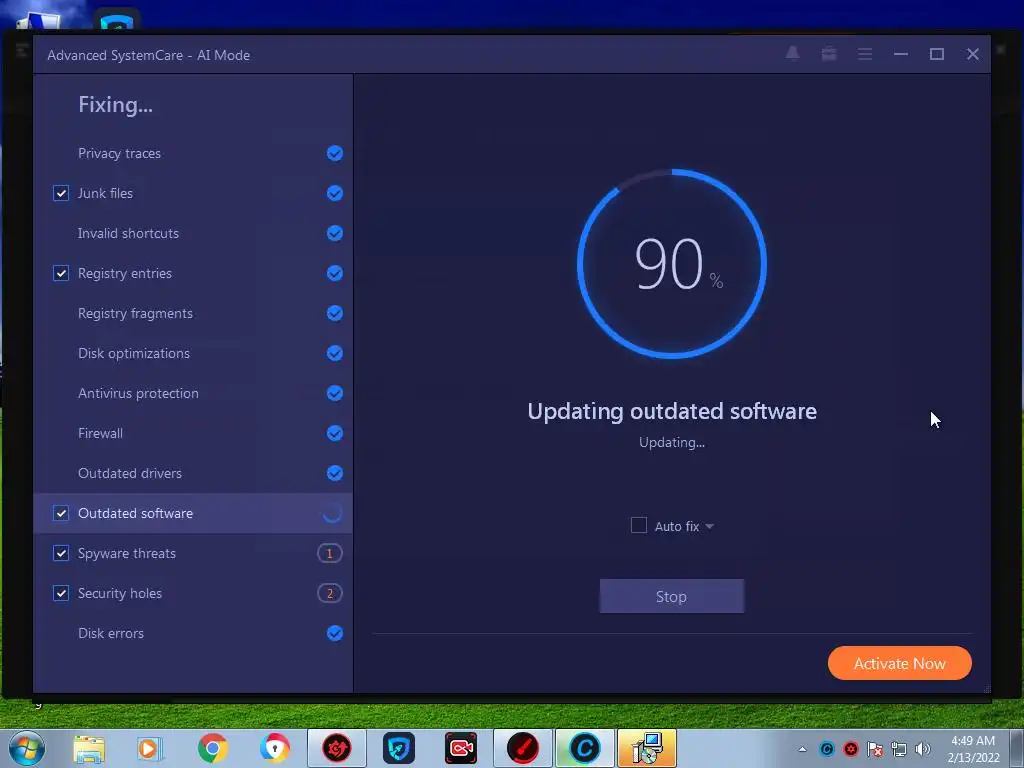Viewport: 1024px width, 768px height.
Task: Open File Explorer from taskbar
Action: [x=89, y=749]
